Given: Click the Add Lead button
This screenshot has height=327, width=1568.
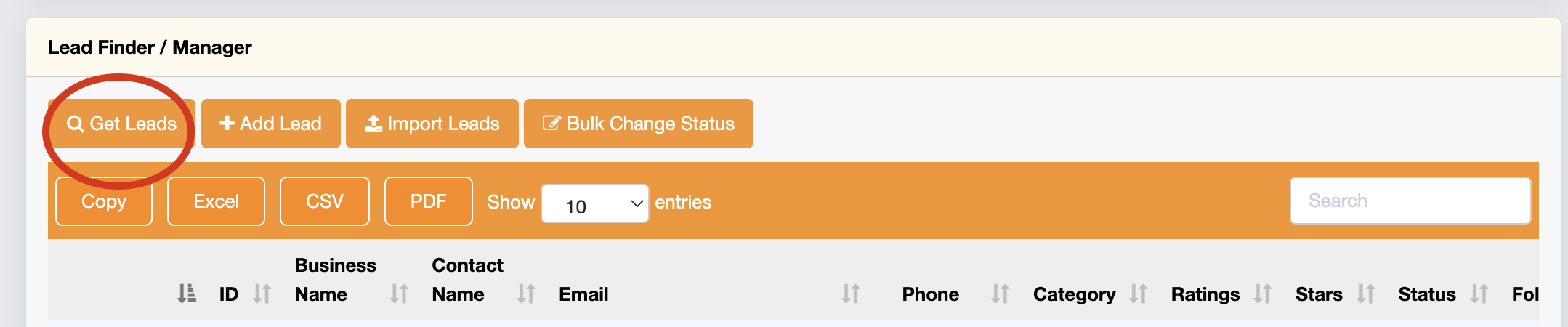Looking at the screenshot, I should [x=270, y=124].
